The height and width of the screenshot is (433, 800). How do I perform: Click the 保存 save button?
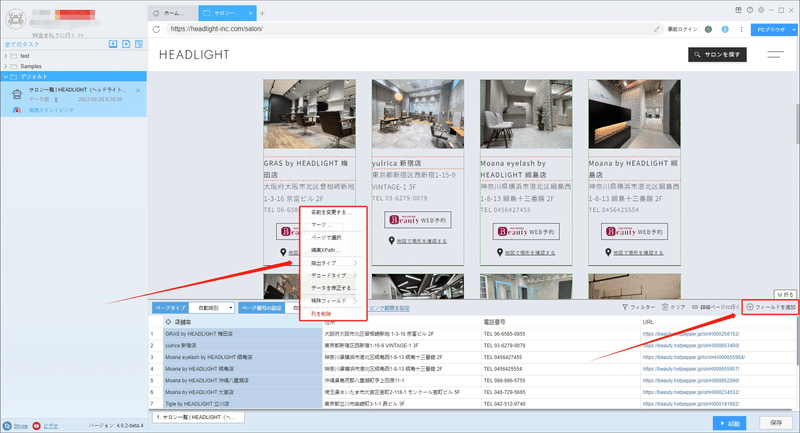click(x=776, y=423)
